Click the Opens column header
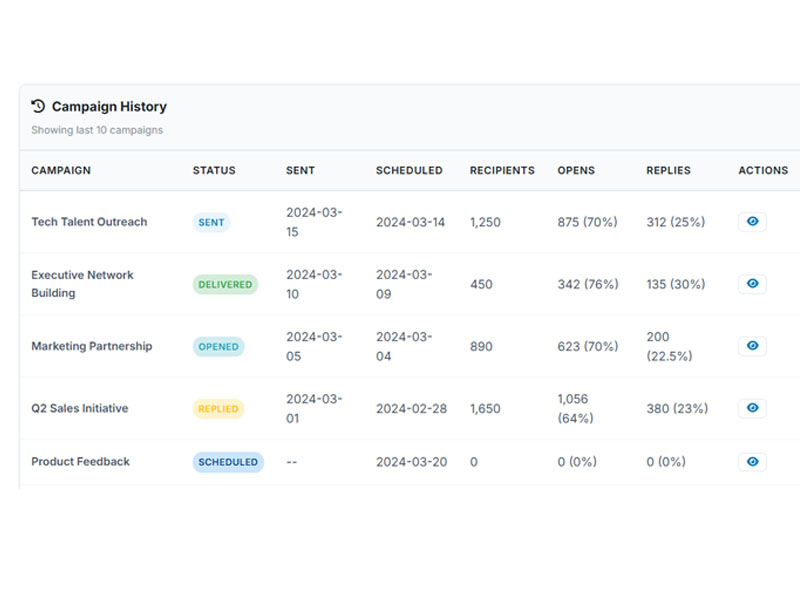This screenshot has width=800, height=600. tap(576, 171)
